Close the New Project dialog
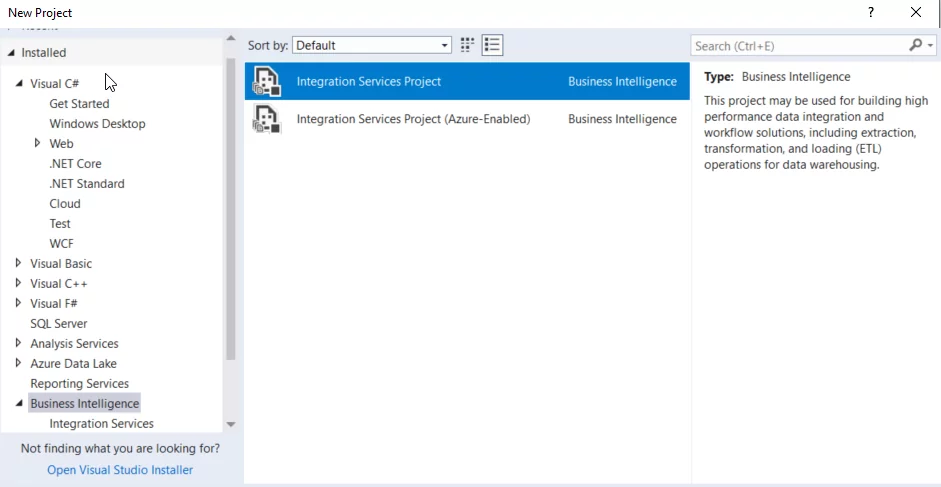The image size is (941, 487). tap(916, 12)
